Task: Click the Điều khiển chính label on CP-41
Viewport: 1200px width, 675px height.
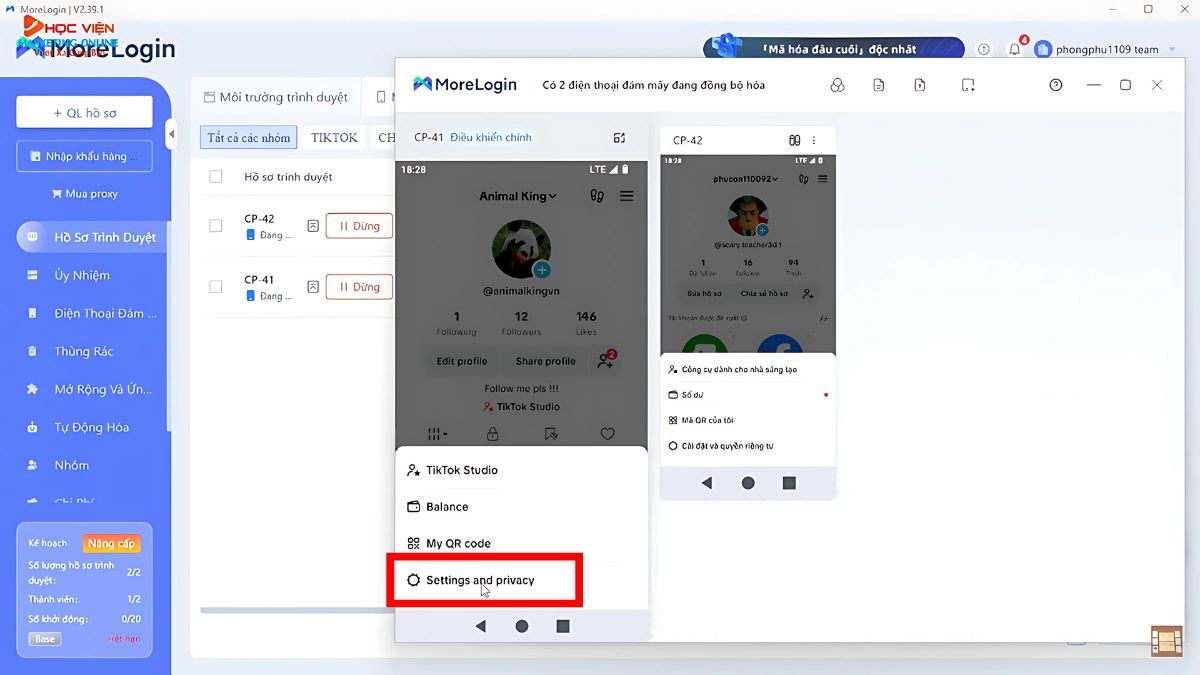Action: click(491, 137)
